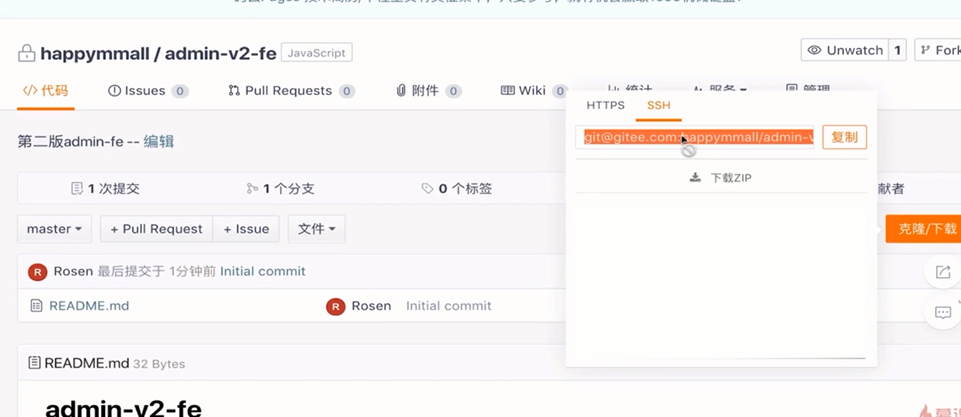Click the Unwatch button
Image resolution: width=961 pixels, height=417 pixels.
[845, 50]
